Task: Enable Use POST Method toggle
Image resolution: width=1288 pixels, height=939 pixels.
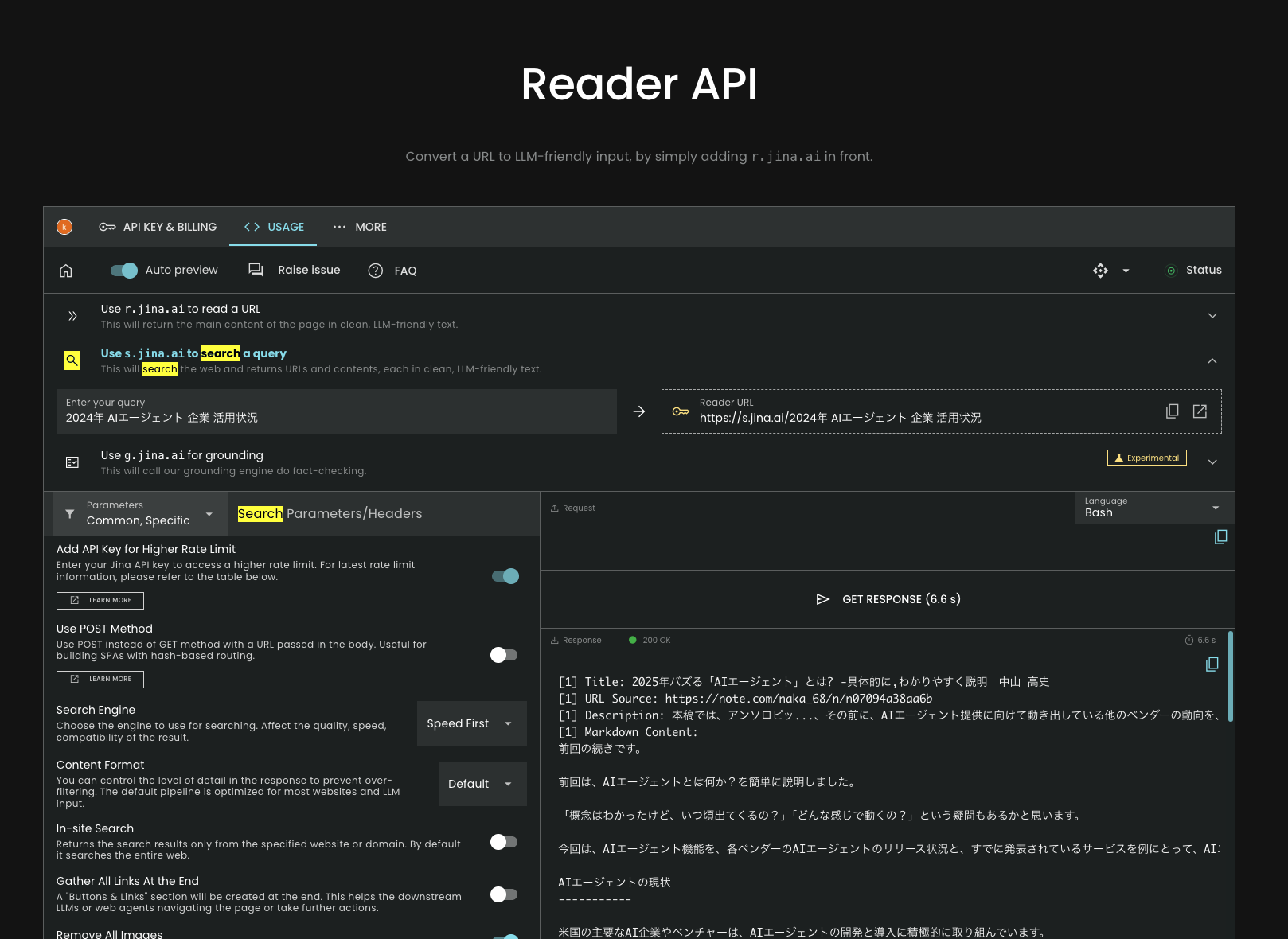Action: click(505, 655)
